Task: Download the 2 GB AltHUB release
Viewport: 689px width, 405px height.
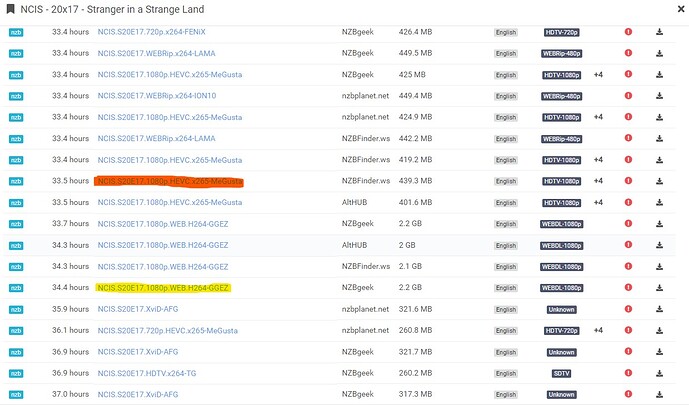Action: tap(660, 245)
